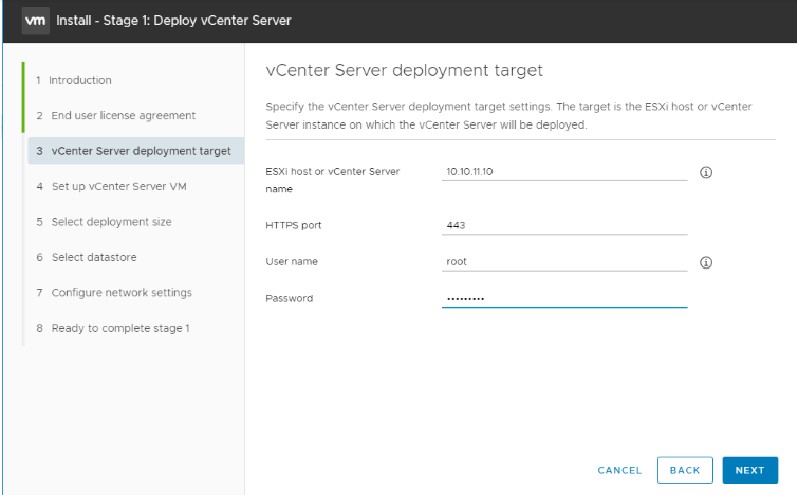Focus the Password input field
This screenshot has height=500, width=800.
(x=564, y=298)
